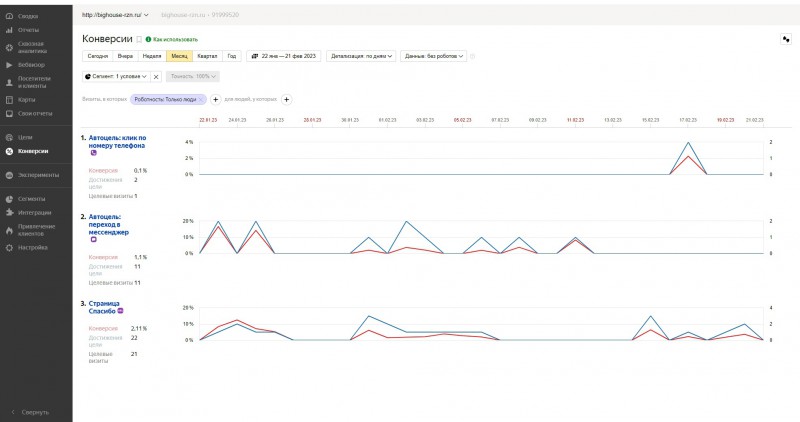Click the top-right chart view toggle icon
The height and width of the screenshot is (422, 800).
point(786,39)
